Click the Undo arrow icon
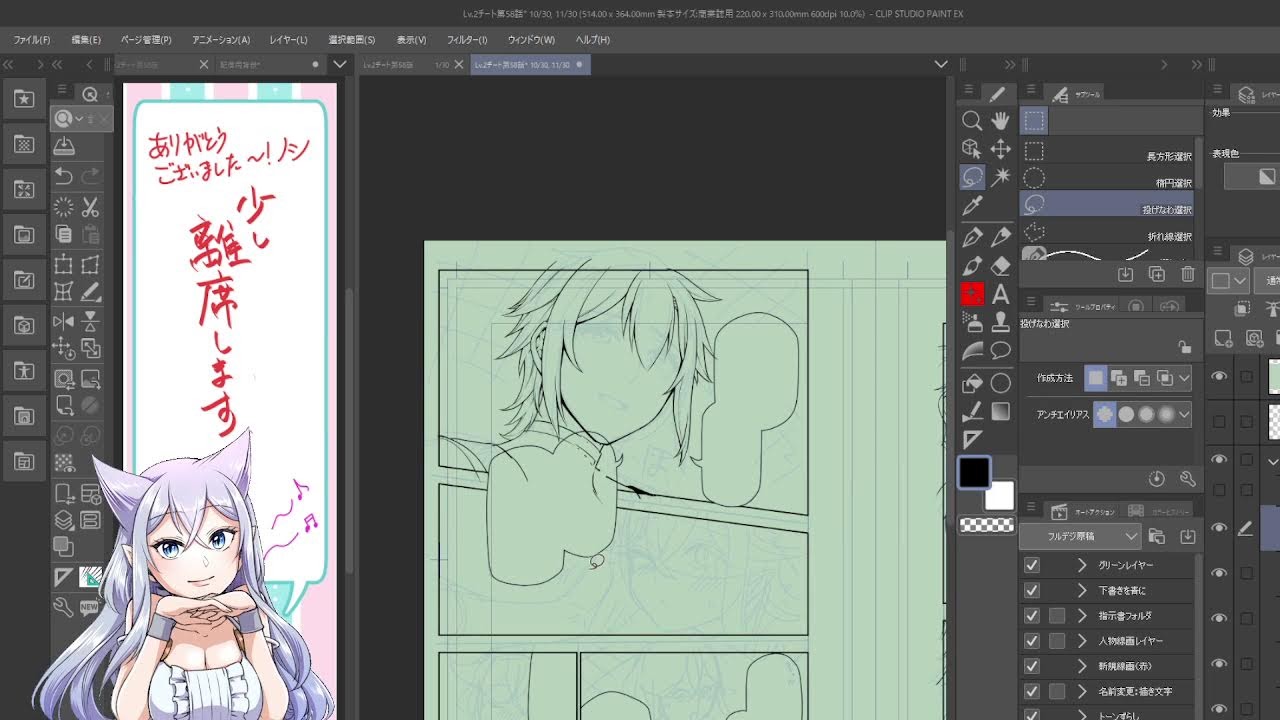This screenshot has height=720, width=1280. (x=64, y=176)
